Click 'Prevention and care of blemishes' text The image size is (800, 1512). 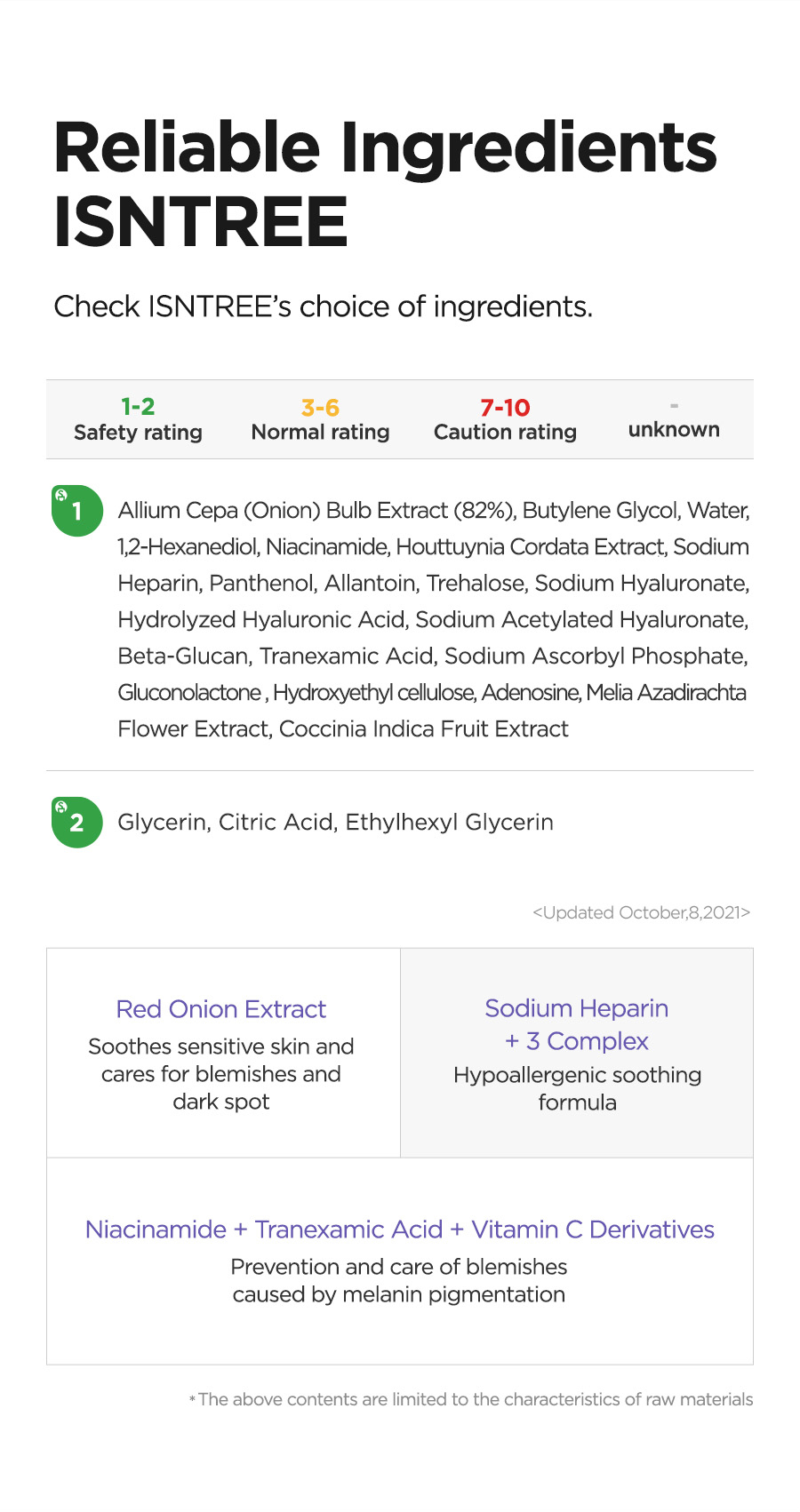tap(399, 1280)
